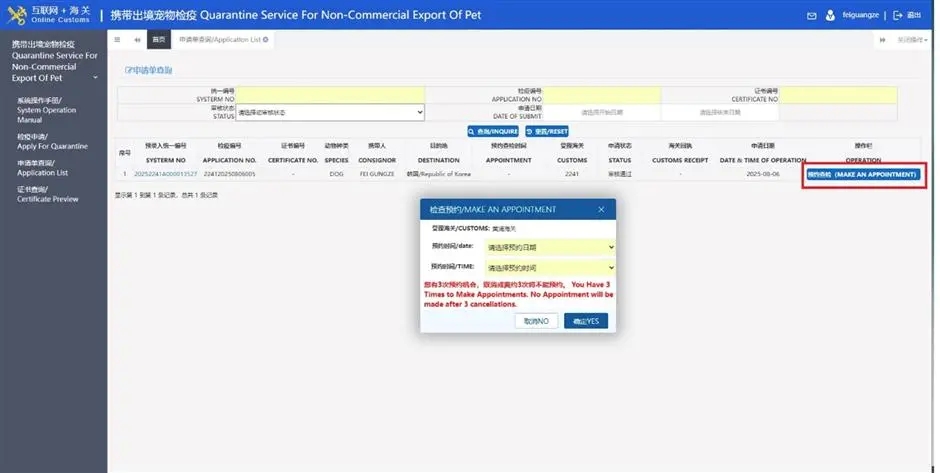940x473 pixels.
Task: Close the Make an Appointment dialog
Action: [x=601, y=210]
